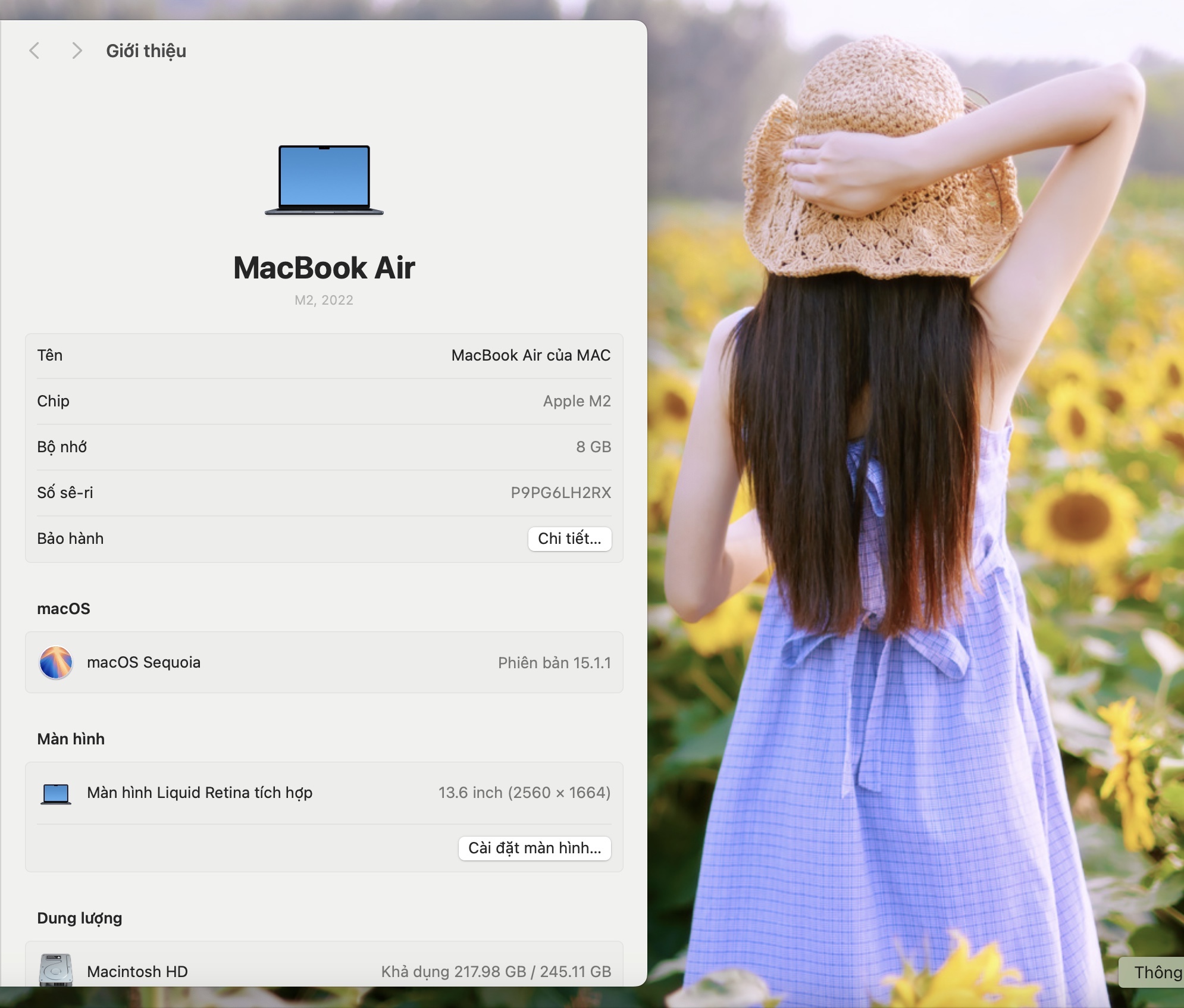Click the MacBook Air model heading
The height and width of the screenshot is (1008, 1184).
pos(324,268)
